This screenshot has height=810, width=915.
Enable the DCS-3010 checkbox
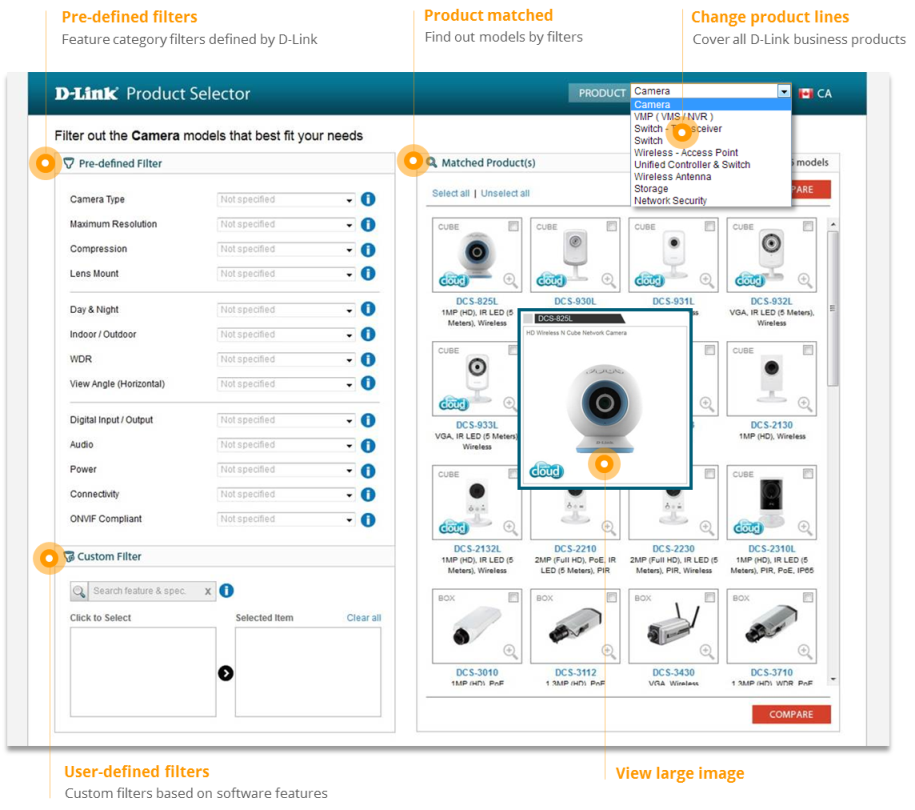tap(513, 597)
